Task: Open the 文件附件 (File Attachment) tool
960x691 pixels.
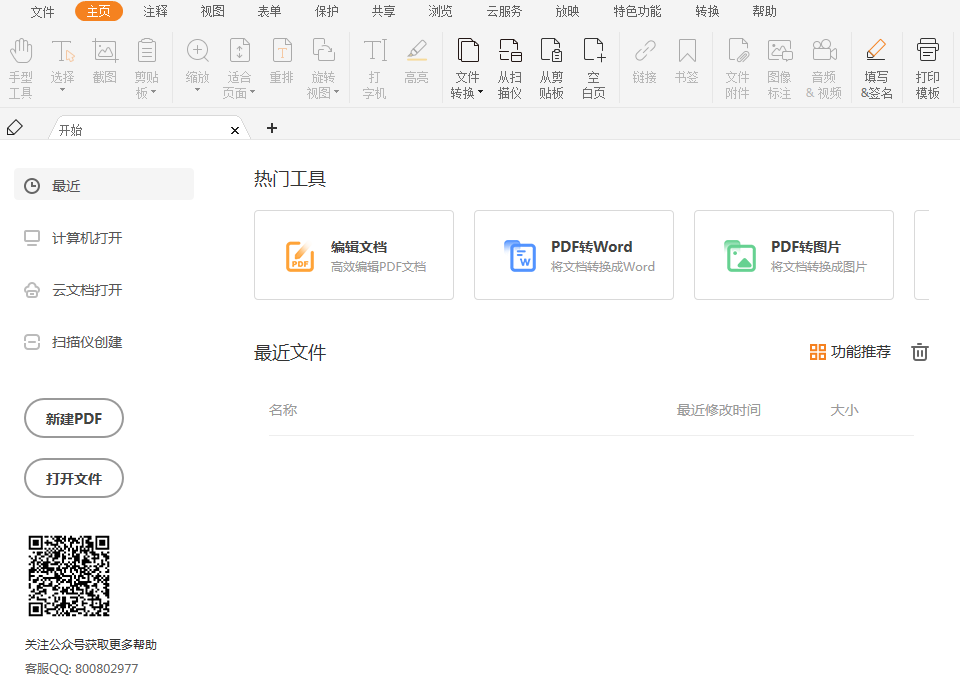Action: pyautogui.click(x=737, y=65)
